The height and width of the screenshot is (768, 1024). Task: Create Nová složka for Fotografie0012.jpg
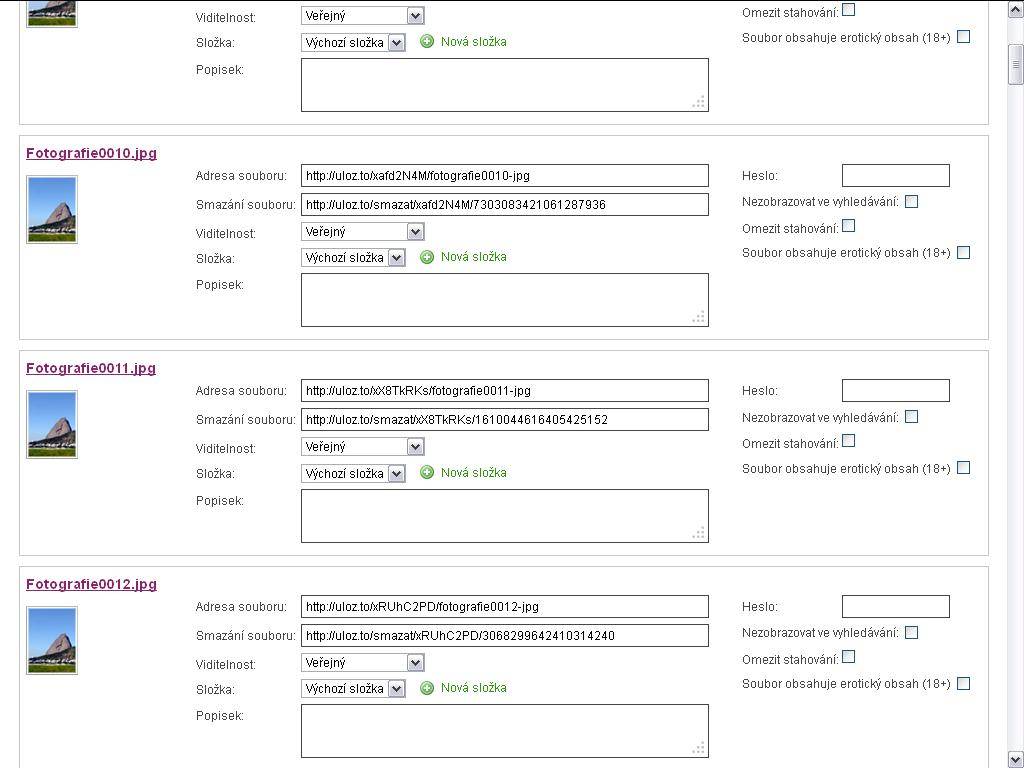coord(473,688)
